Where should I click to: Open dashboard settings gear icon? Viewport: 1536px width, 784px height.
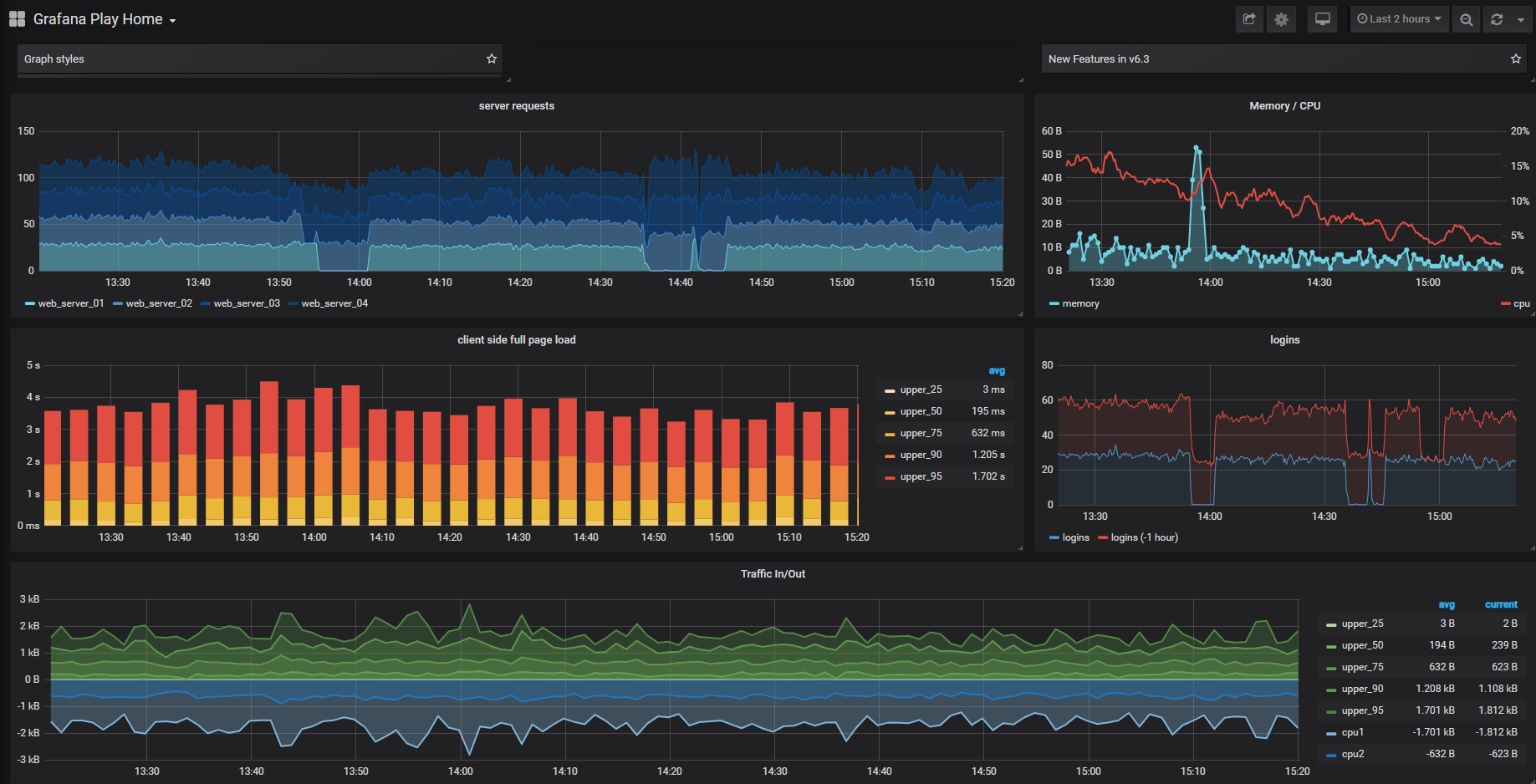[x=1281, y=19]
